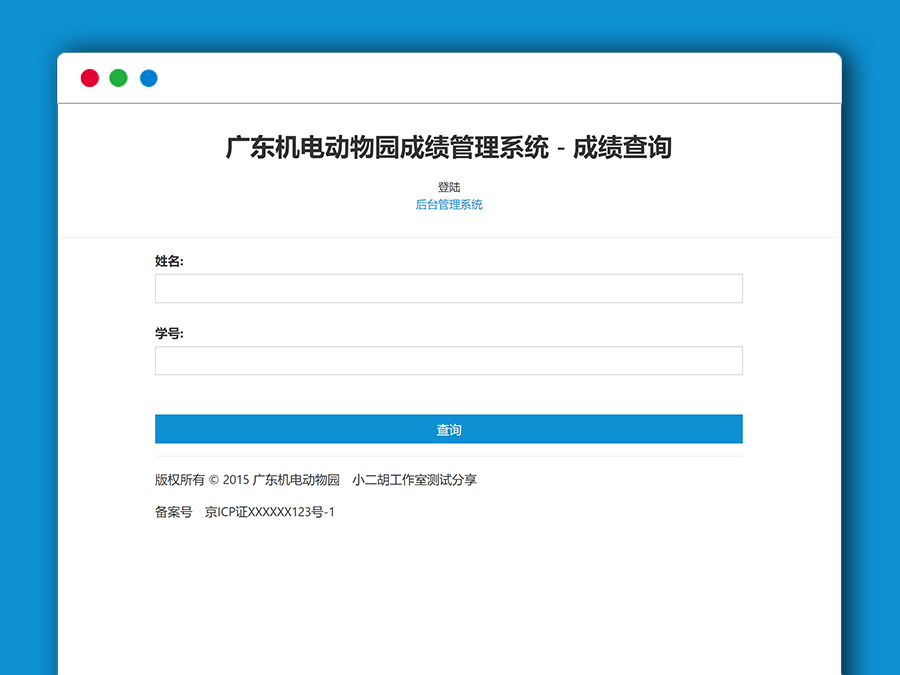Click inside the 学号 student ID input box

[x=448, y=360]
